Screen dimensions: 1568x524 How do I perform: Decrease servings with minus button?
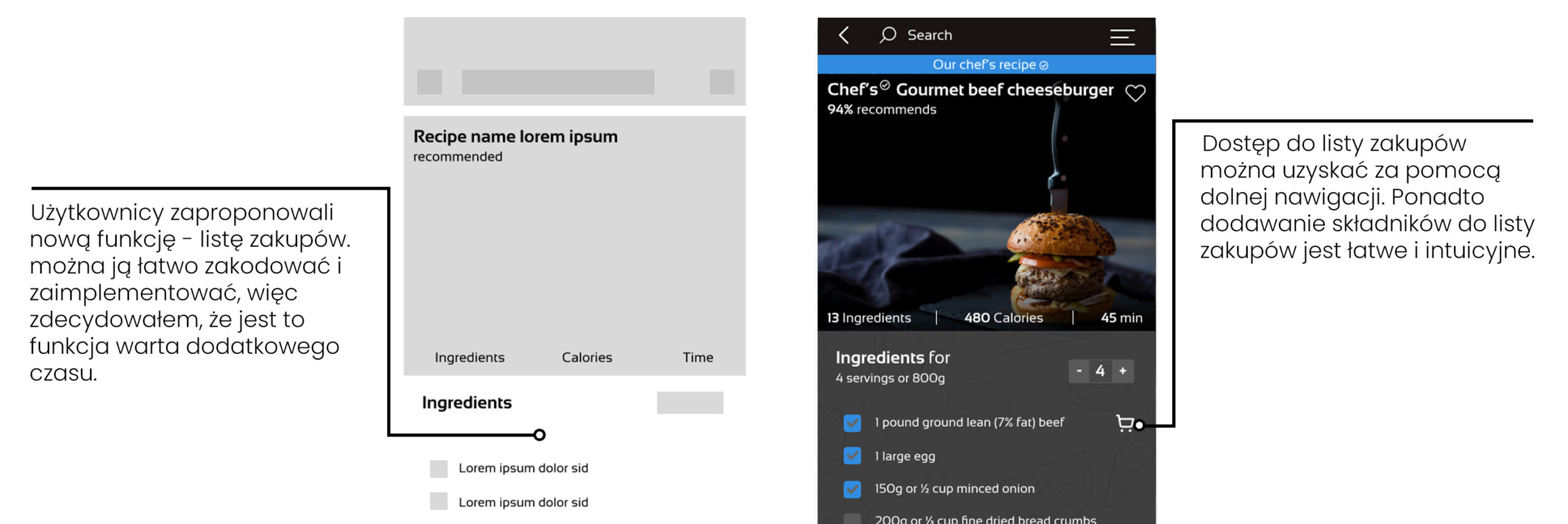coord(1079,371)
